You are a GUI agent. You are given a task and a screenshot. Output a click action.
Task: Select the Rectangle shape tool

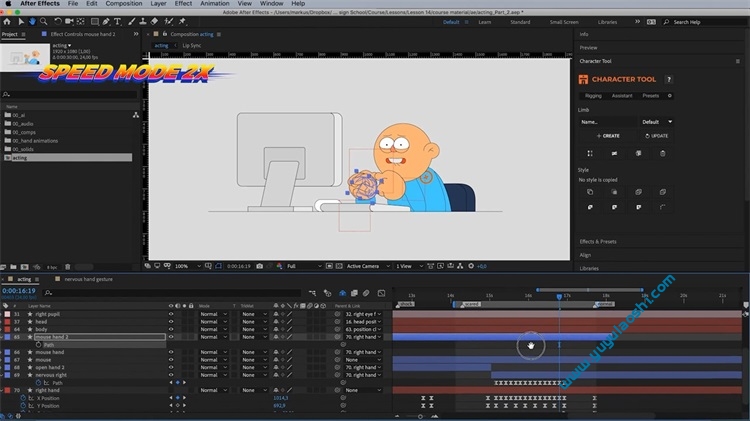(x=95, y=22)
